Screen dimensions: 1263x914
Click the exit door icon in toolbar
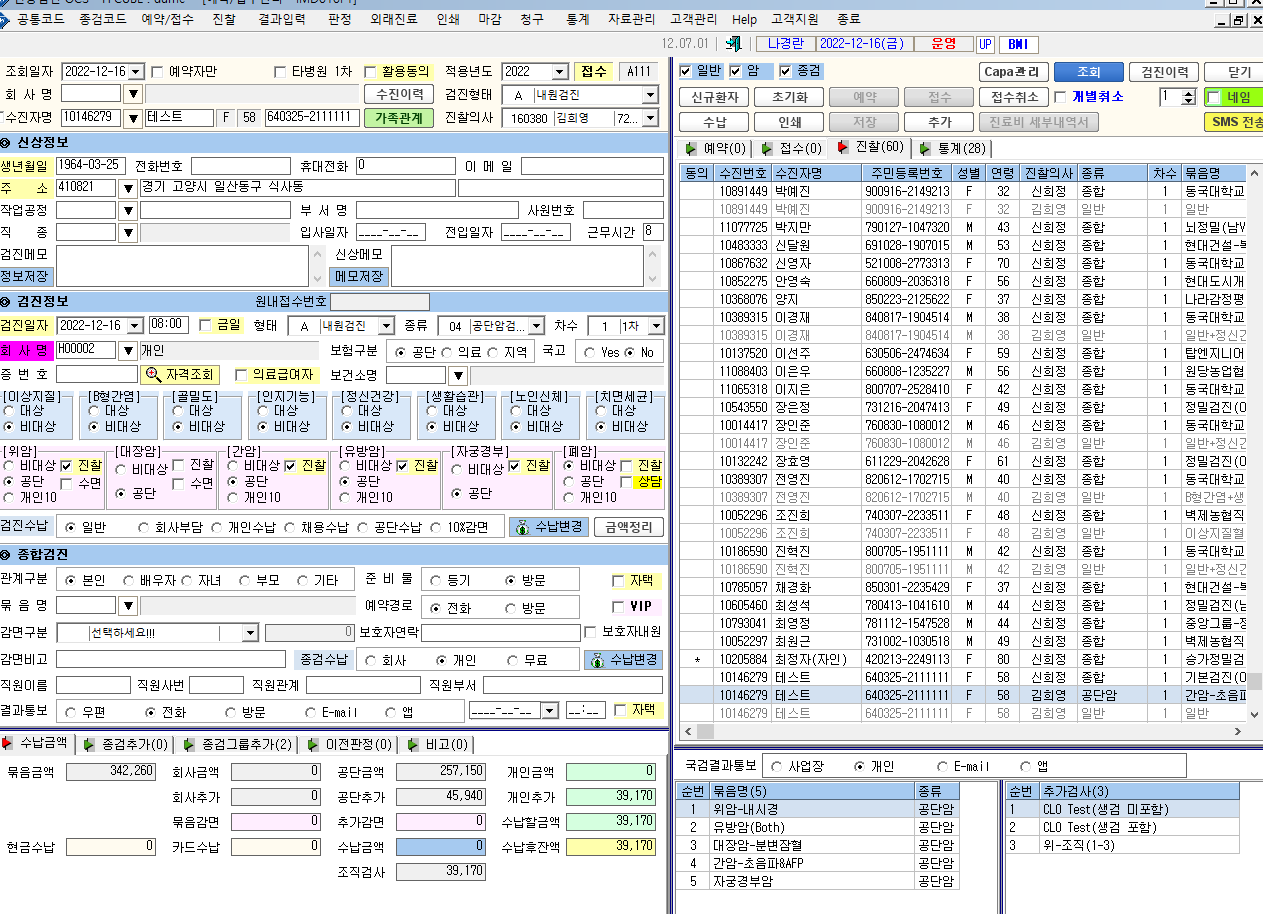[x=733, y=44]
